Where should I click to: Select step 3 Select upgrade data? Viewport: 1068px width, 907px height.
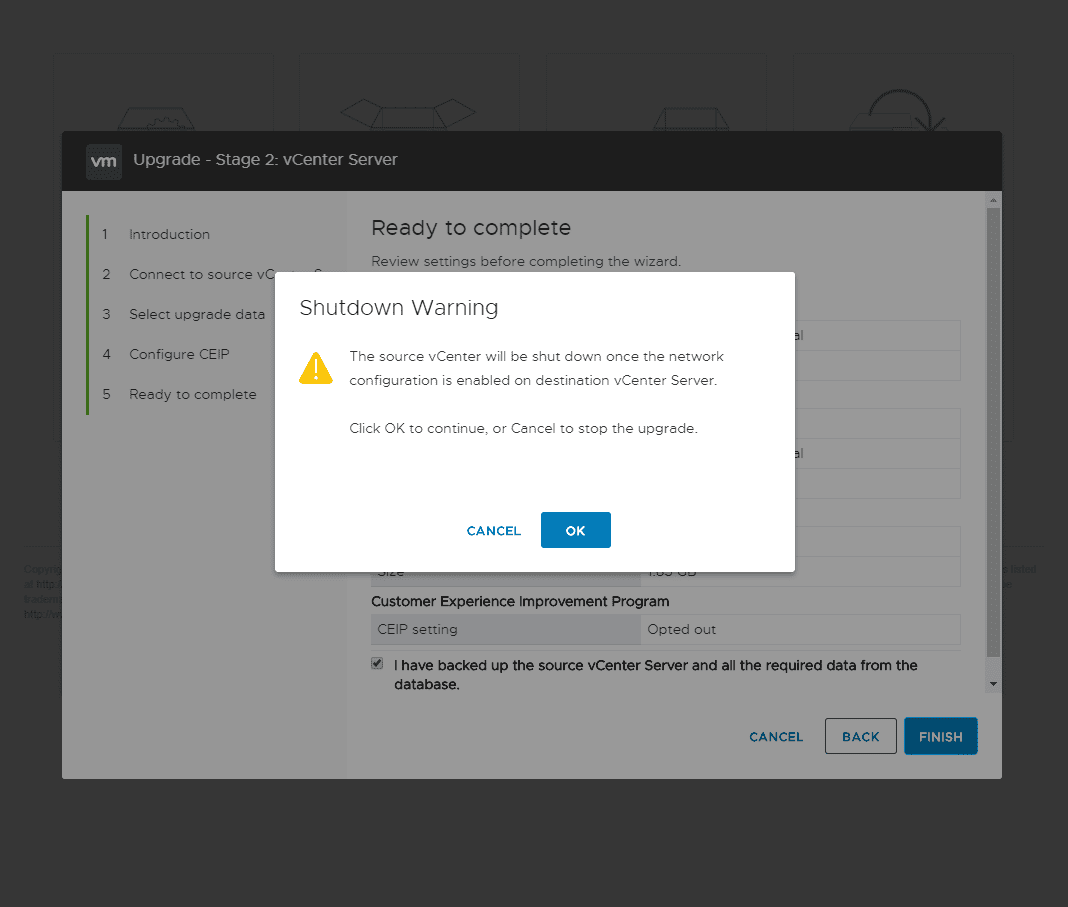click(183, 315)
